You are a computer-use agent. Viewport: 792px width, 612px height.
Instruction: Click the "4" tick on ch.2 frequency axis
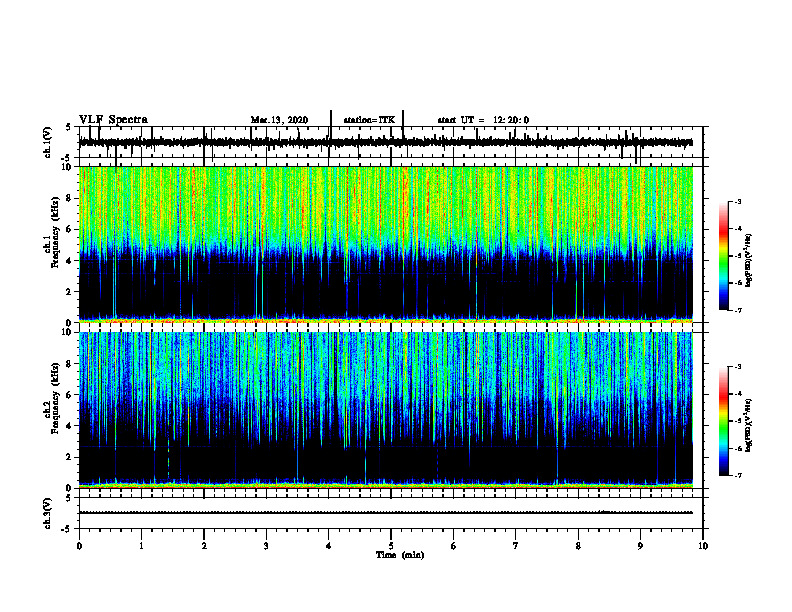[69, 426]
